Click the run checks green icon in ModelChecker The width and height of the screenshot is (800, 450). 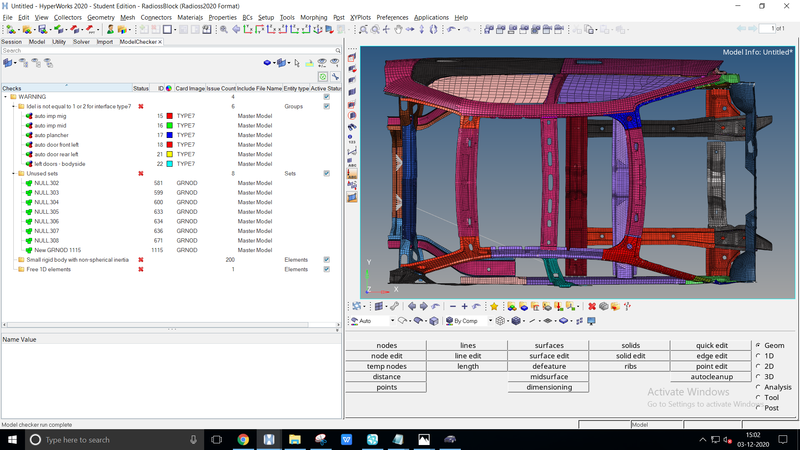[323, 76]
